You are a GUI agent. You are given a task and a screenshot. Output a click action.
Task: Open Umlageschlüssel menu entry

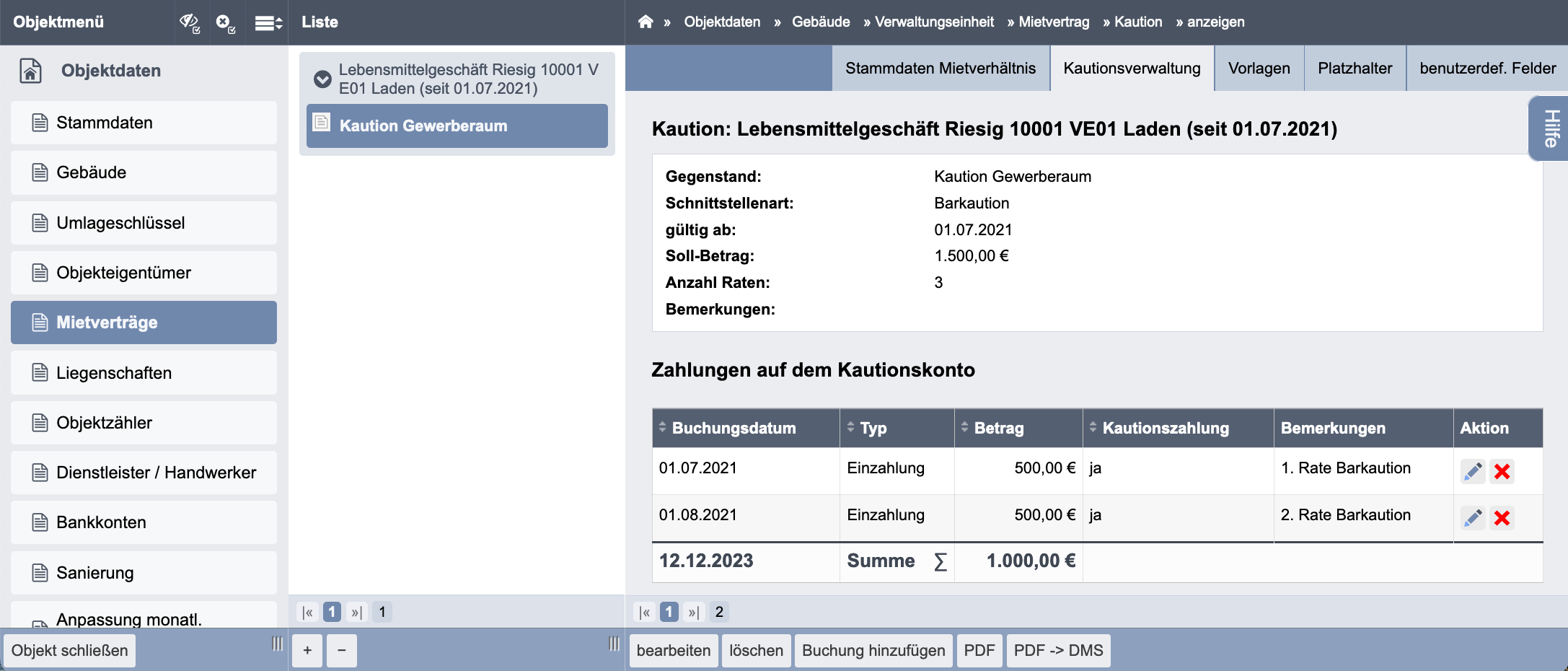[144, 223]
